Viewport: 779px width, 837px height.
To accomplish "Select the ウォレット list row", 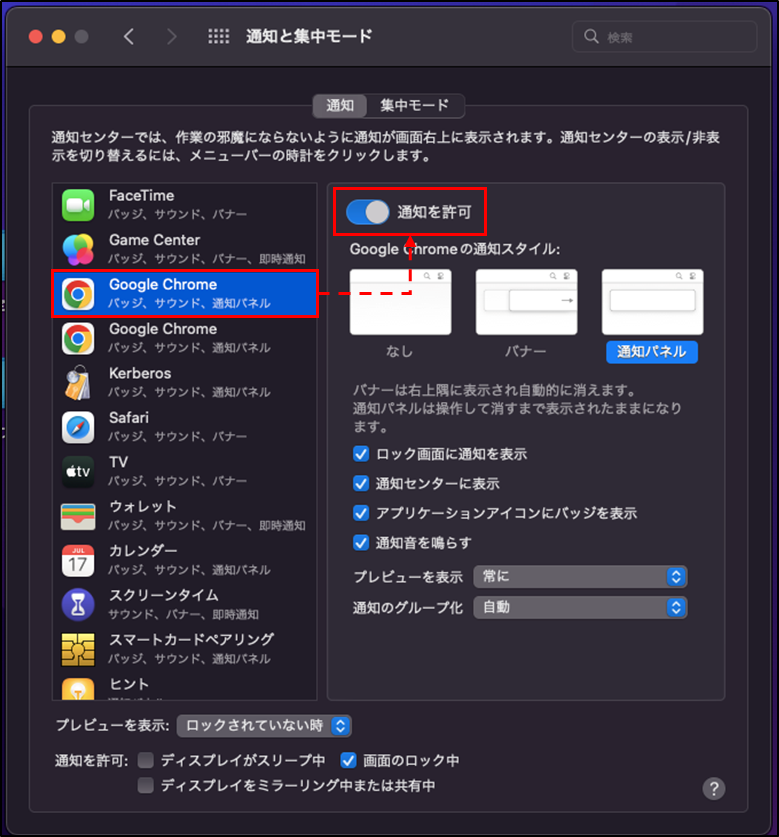I will [185, 516].
